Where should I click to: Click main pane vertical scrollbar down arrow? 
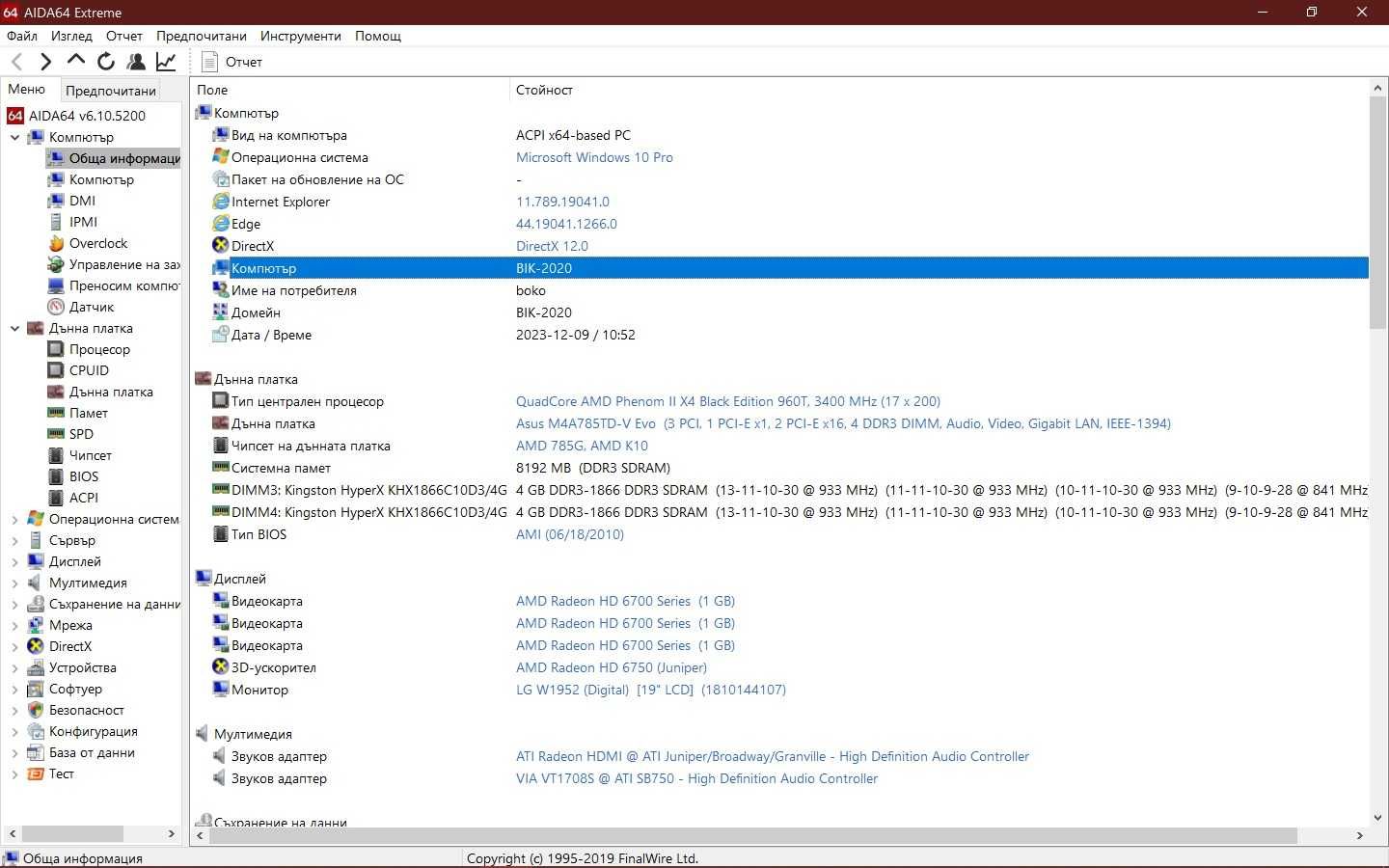click(1378, 817)
